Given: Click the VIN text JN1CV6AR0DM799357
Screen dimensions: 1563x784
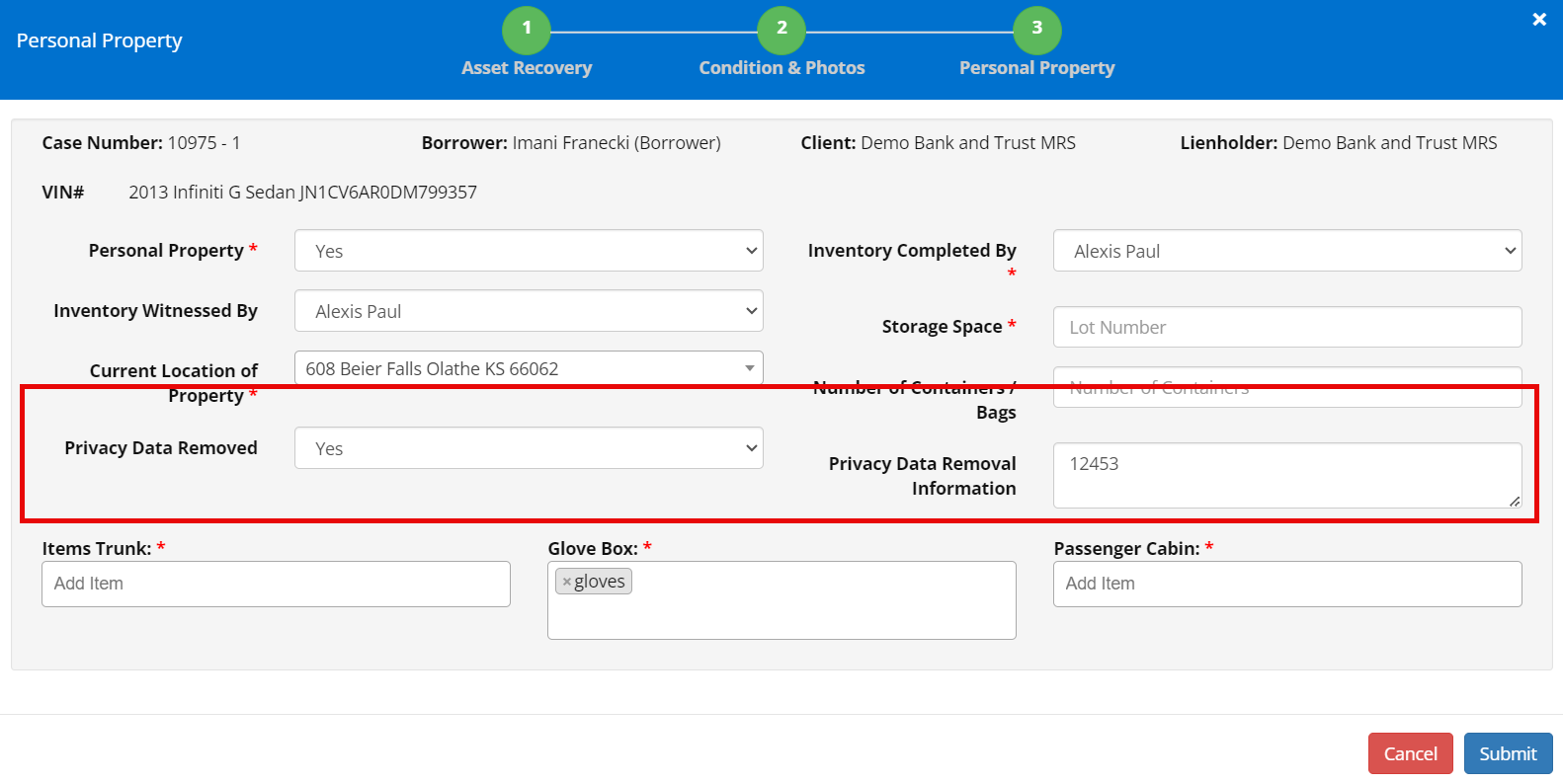Looking at the screenshot, I should point(388,193).
